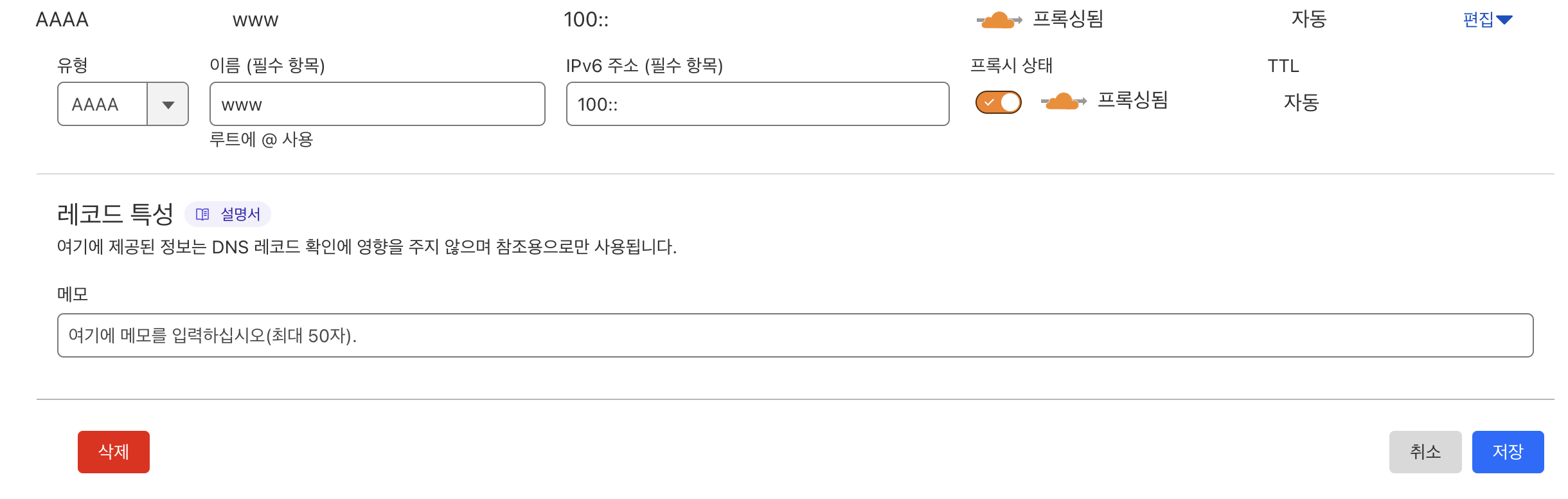Click the 100:: content cell in the top row

(586, 20)
